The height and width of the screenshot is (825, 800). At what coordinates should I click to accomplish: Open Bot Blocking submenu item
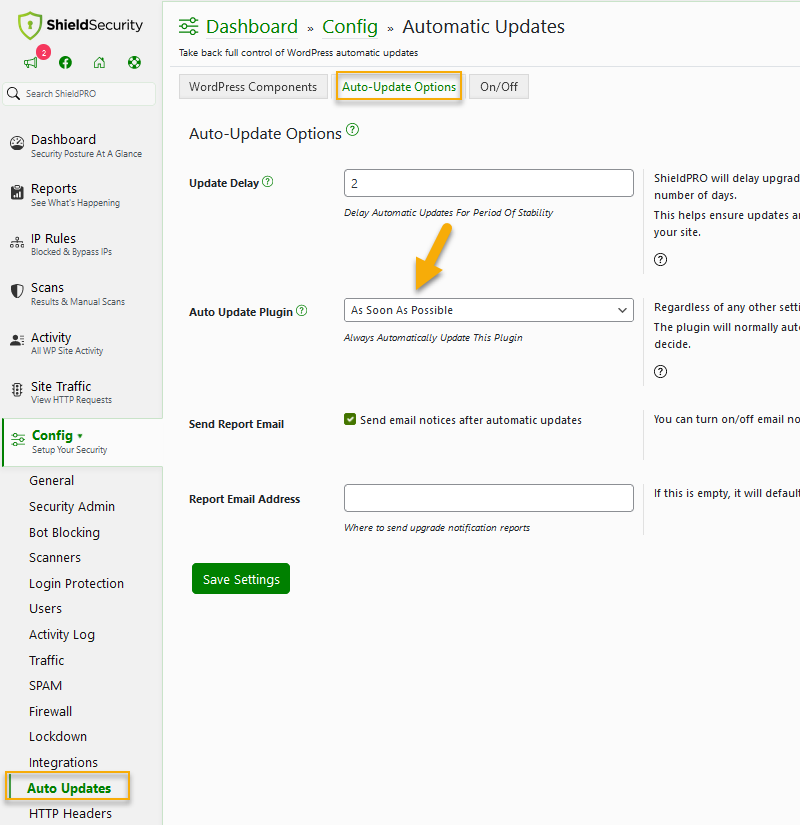point(64,532)
